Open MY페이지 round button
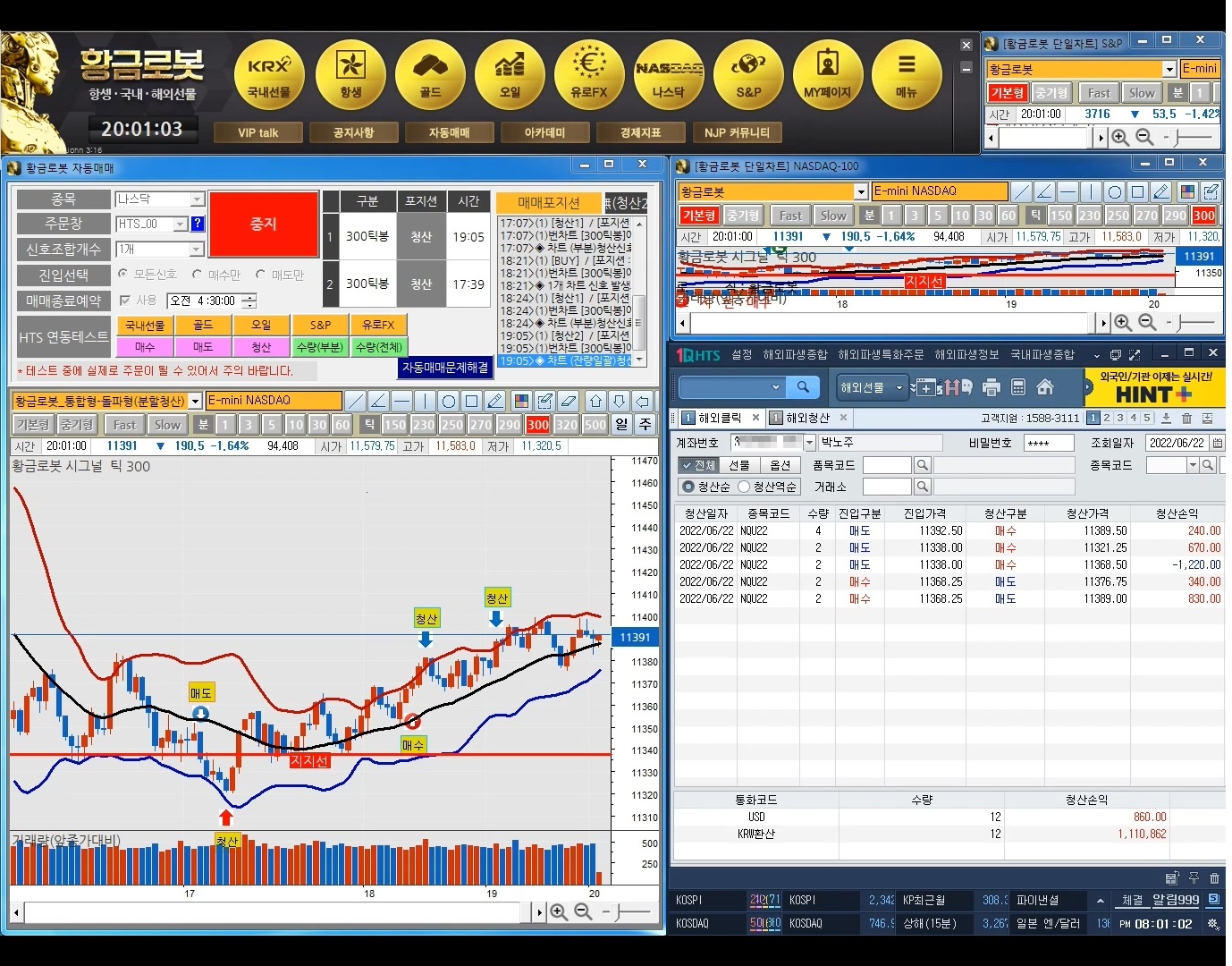 pos(828,75)
